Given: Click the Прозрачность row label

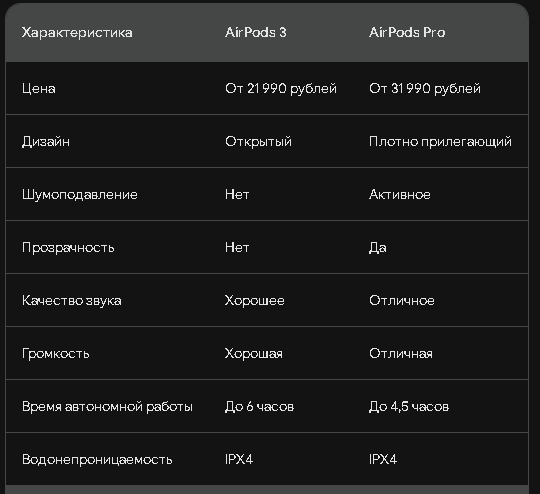Looking at the screenshot, I should coord(68,248).
